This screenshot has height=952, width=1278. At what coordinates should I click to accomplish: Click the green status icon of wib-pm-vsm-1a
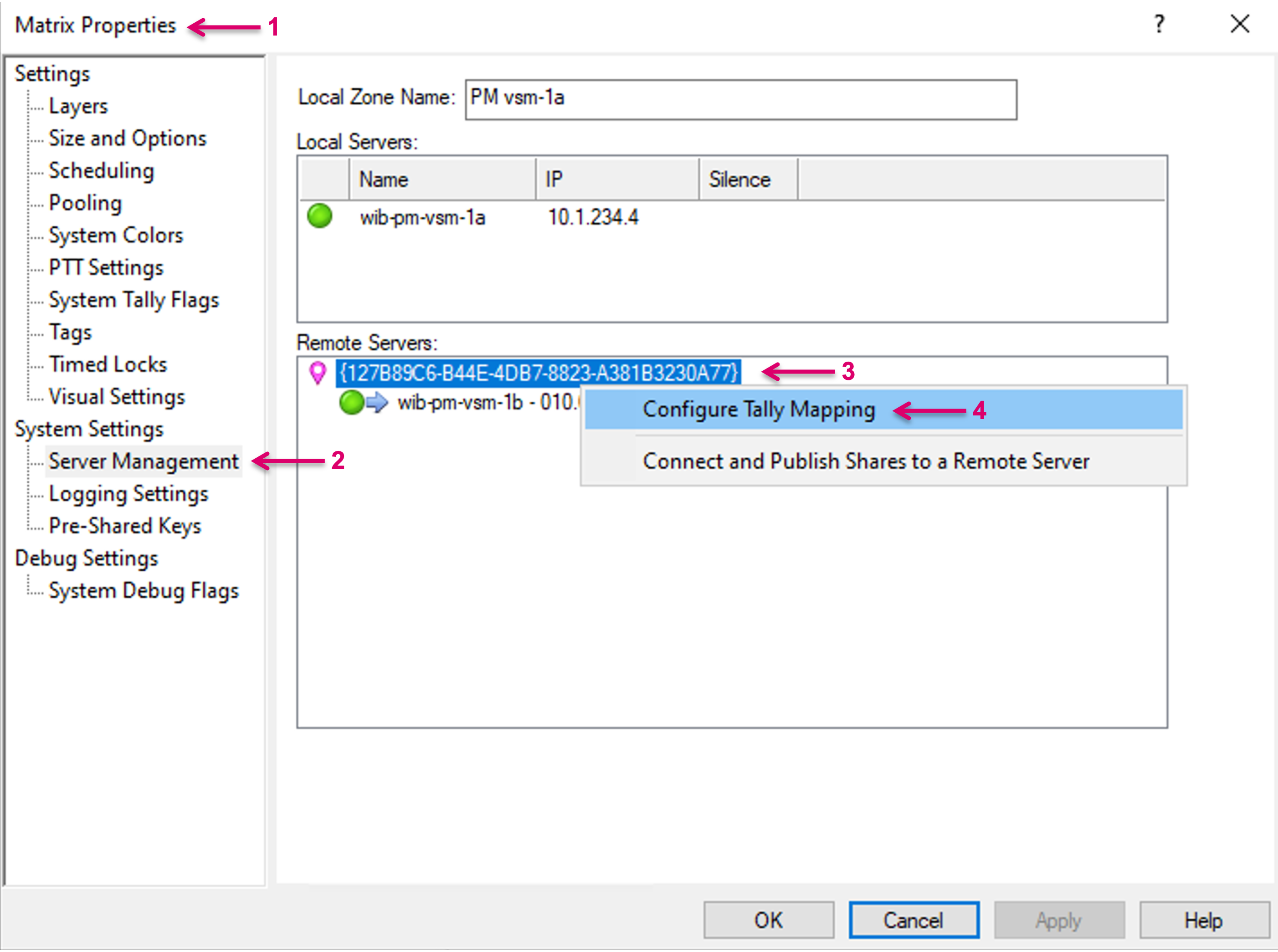point(319,216)
